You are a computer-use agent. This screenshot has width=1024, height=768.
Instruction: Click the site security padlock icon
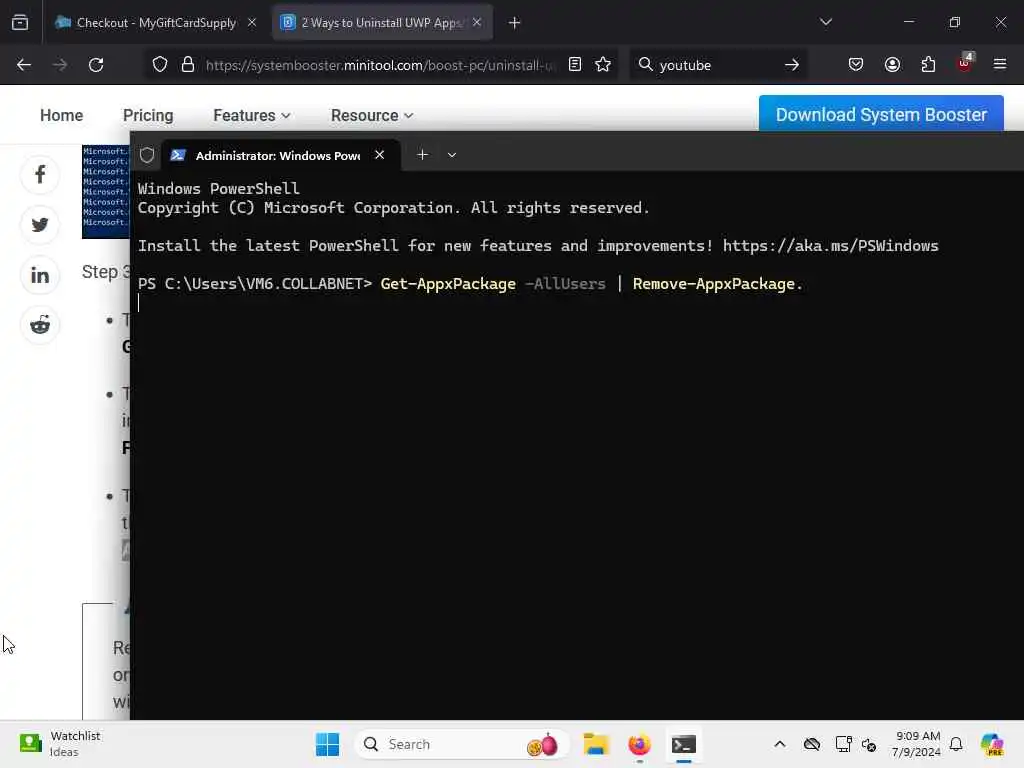click(x=187, y=65)
